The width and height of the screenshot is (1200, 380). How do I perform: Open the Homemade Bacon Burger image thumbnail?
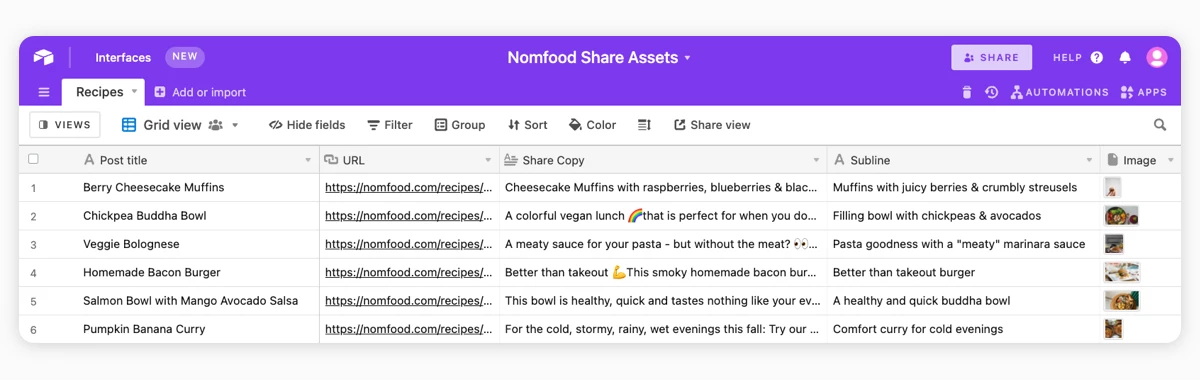click(x=1121, y=272)
